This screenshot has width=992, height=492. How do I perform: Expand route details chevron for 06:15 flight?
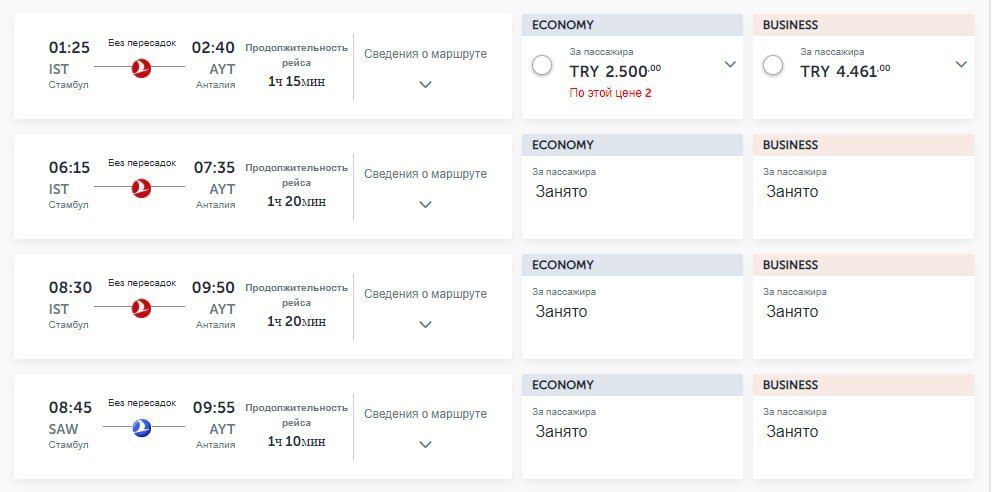[x=425, y=205]
